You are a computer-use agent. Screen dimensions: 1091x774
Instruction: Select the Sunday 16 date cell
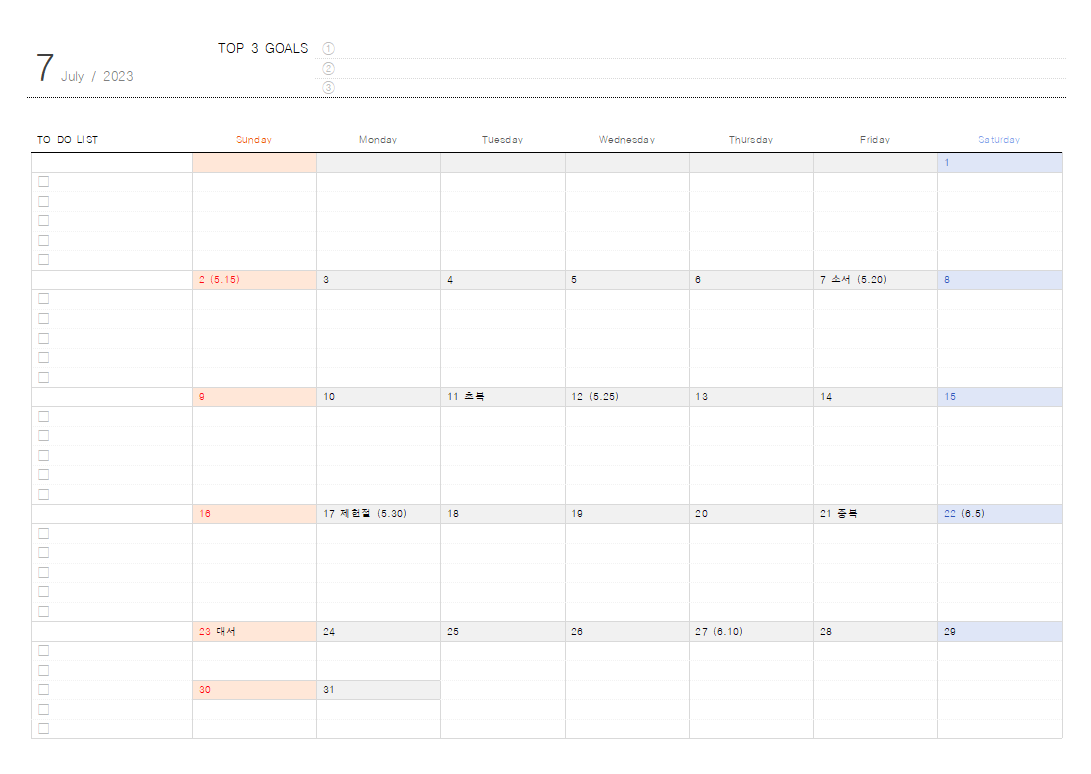click(255, 514)
